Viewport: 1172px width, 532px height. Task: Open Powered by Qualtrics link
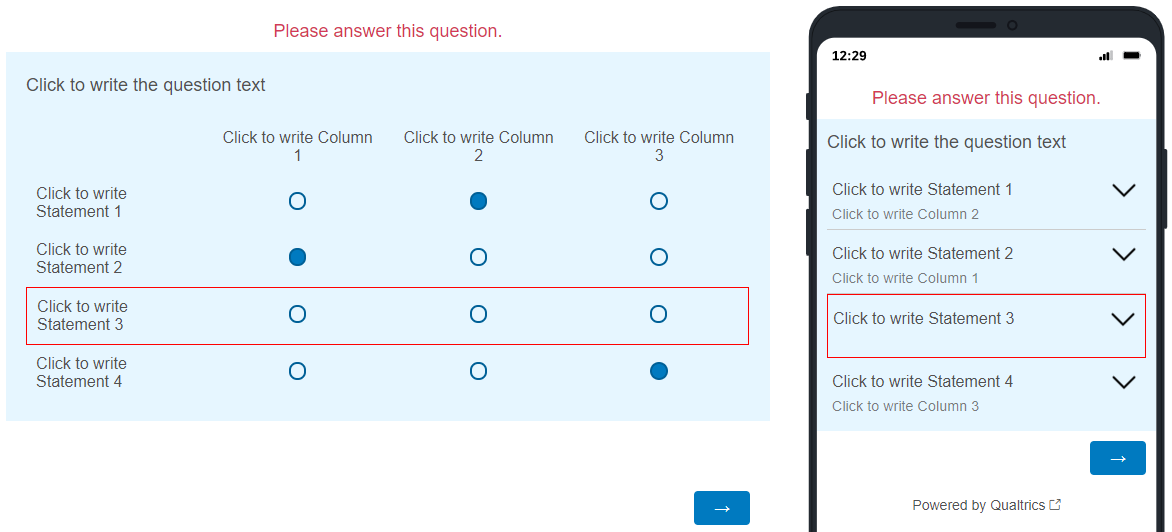(x=978, y=505)
